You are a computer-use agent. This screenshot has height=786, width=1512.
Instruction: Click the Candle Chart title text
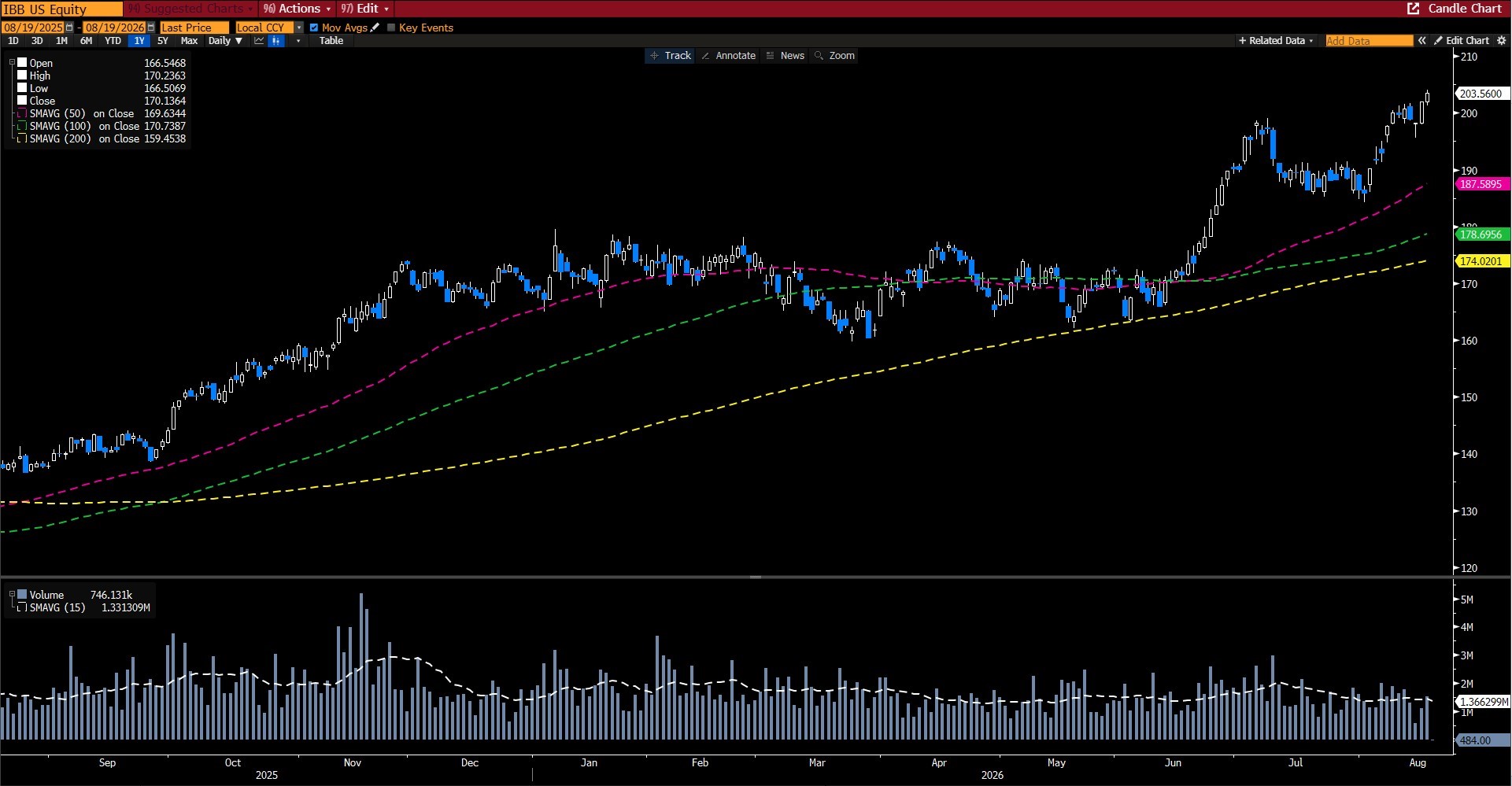pos(1465,9)
